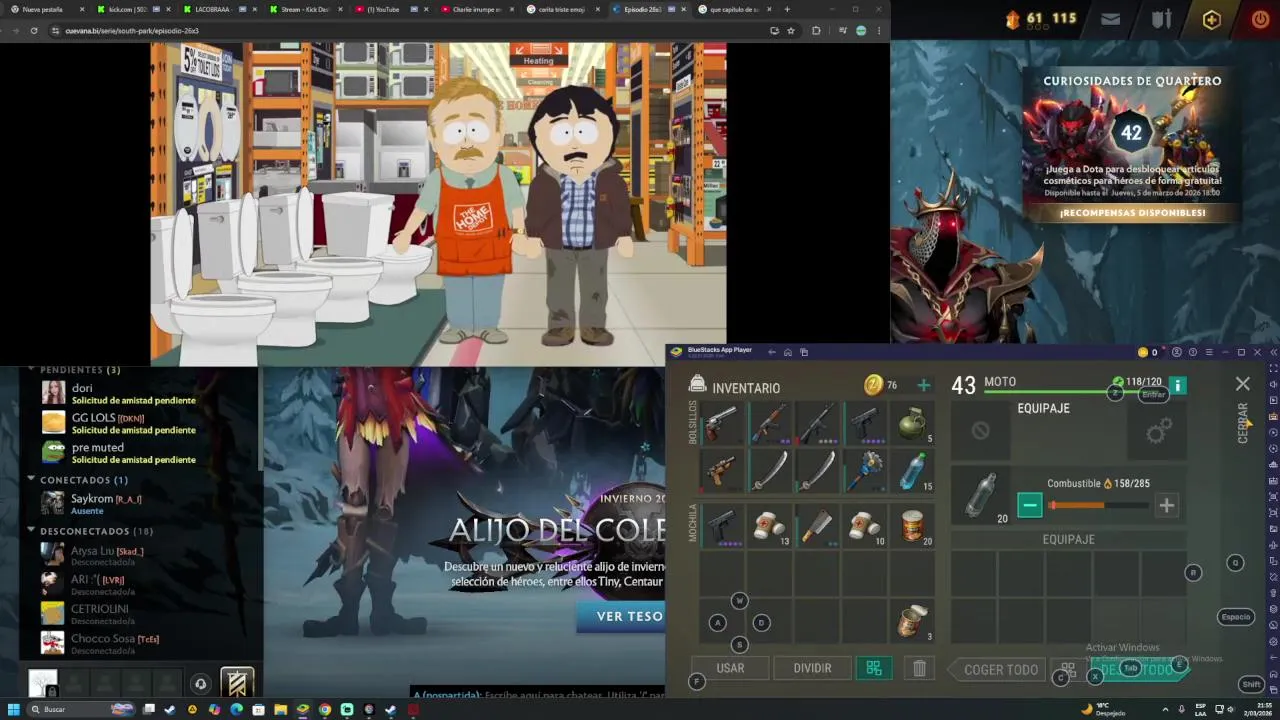Click the South Park video player
Image resolution: width=1280 pixels, height=720 pixels.
click(x=438, y=204)
